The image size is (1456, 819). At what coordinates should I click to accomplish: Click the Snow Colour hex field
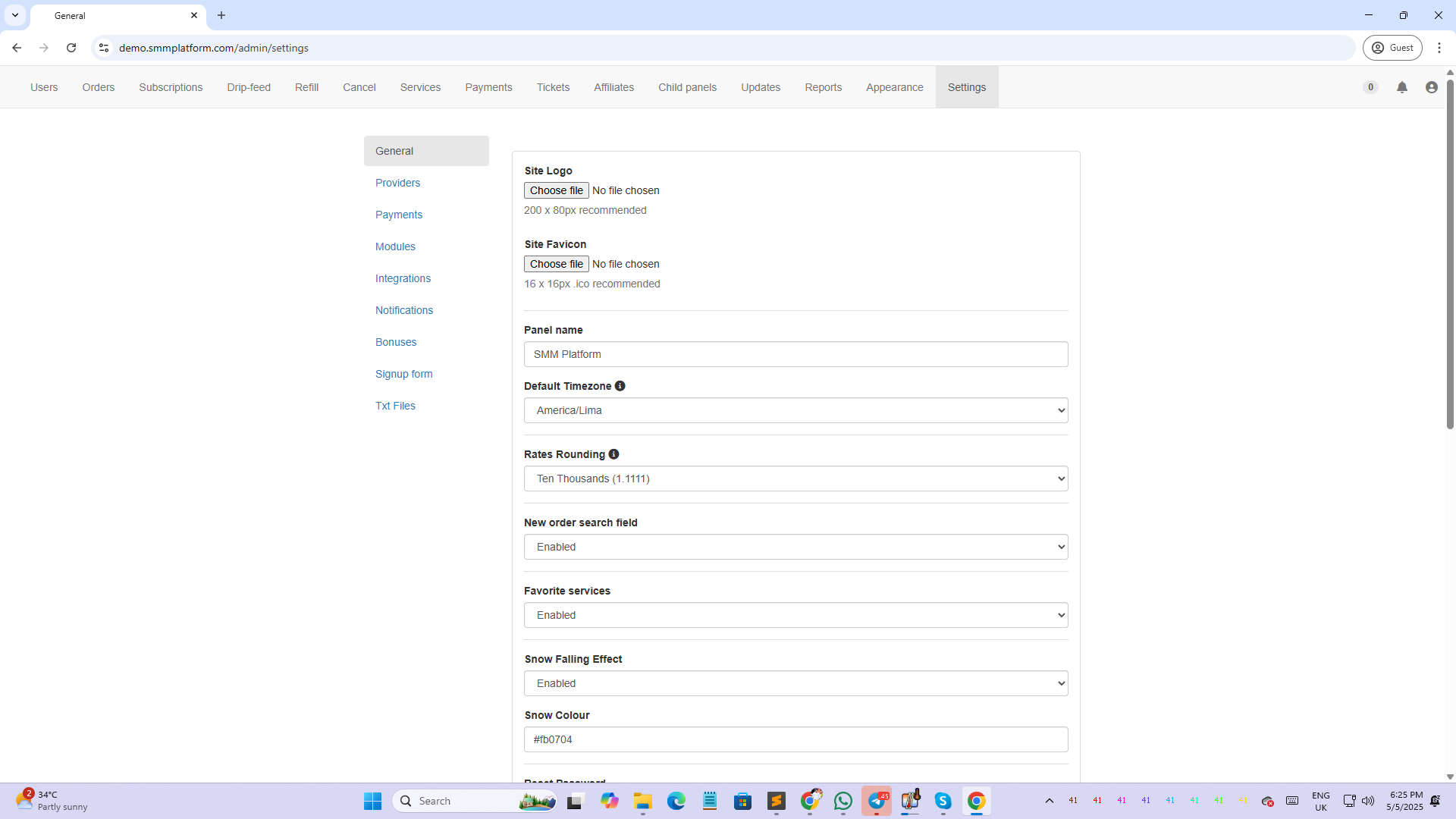795,739
